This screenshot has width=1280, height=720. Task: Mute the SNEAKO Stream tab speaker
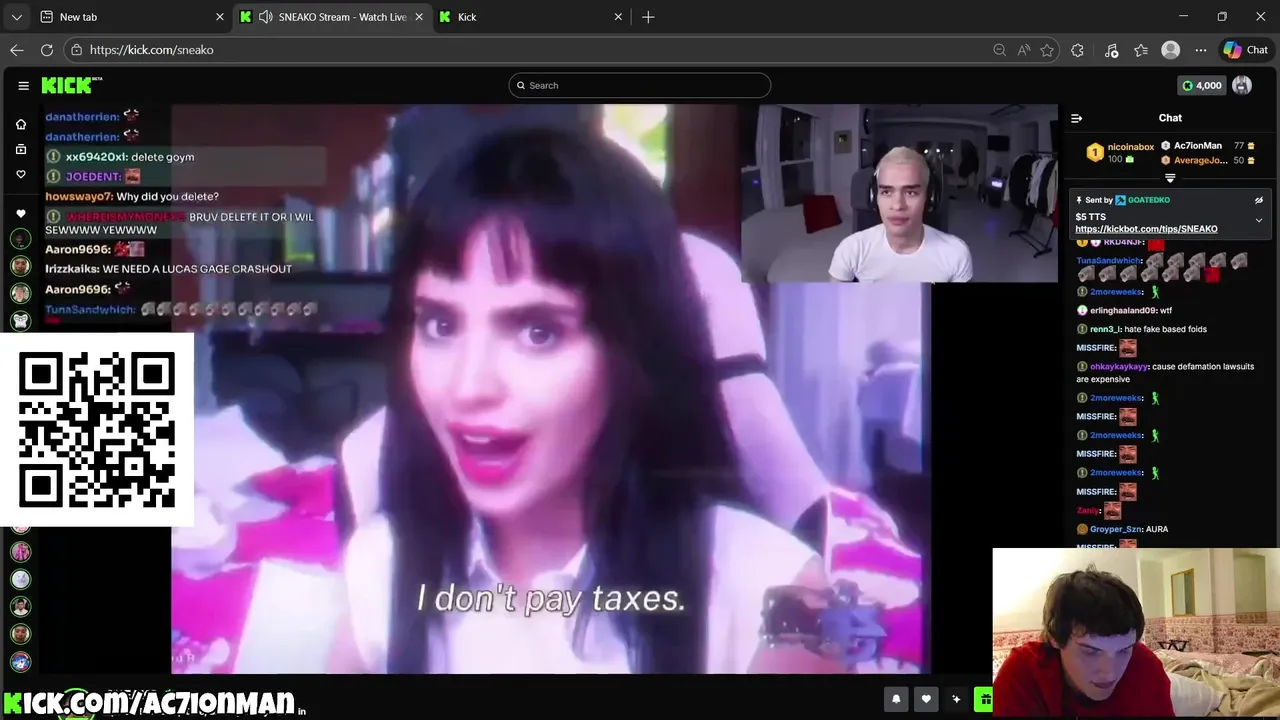point(266,17)
